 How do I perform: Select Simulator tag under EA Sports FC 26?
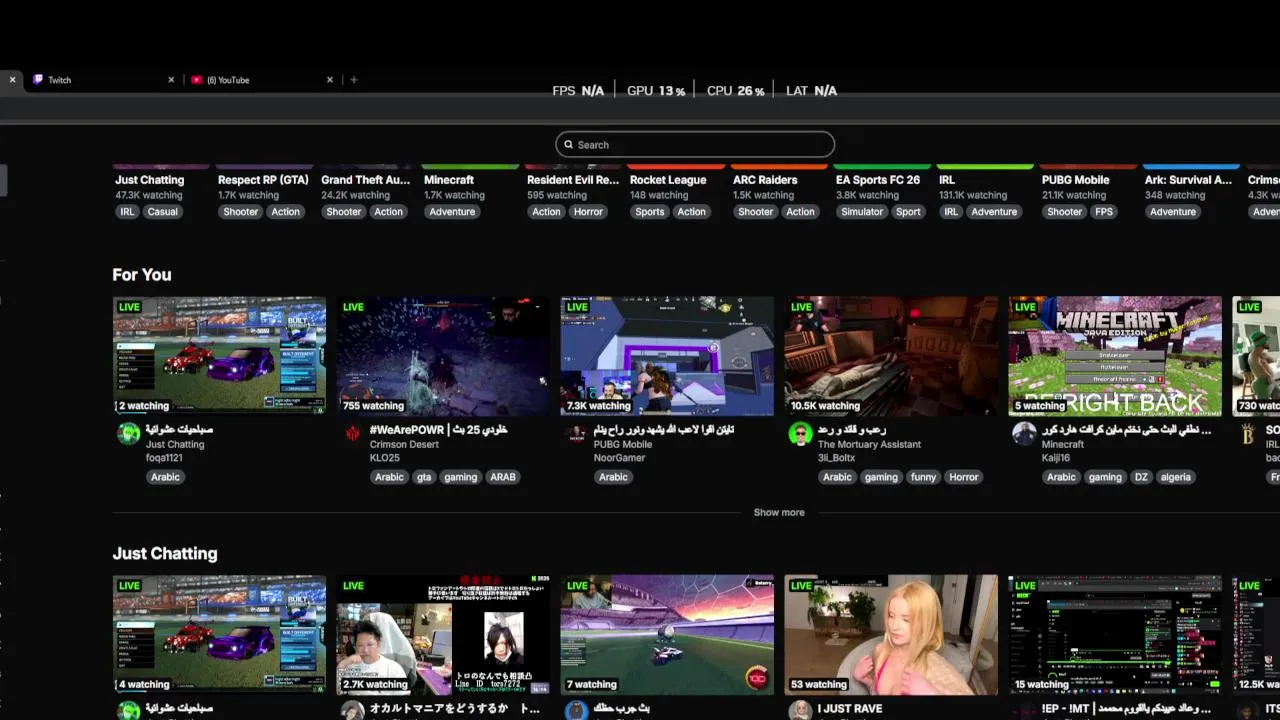coord(862,212)
